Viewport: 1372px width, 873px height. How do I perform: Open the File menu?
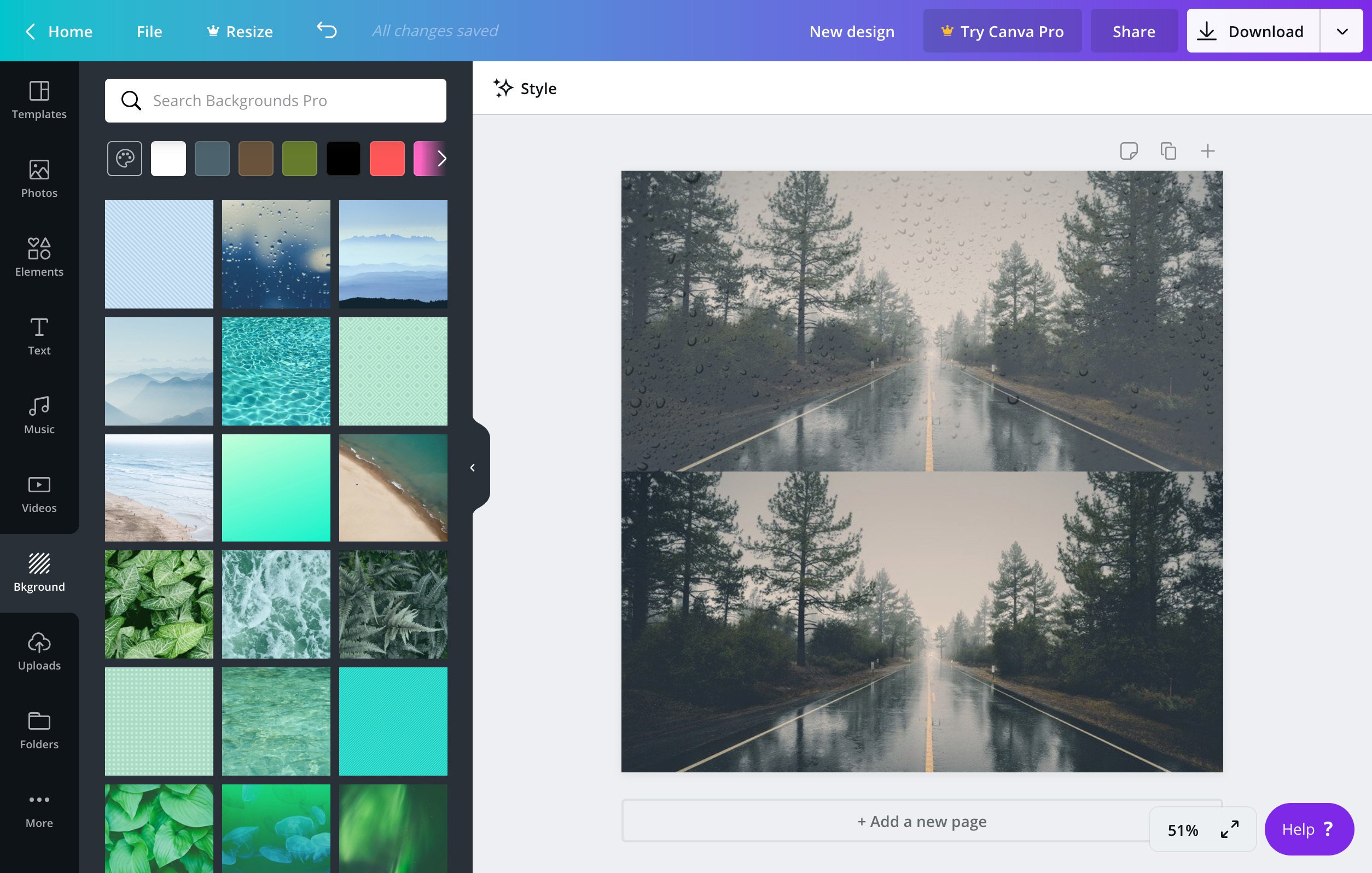(x=149, y=30)
